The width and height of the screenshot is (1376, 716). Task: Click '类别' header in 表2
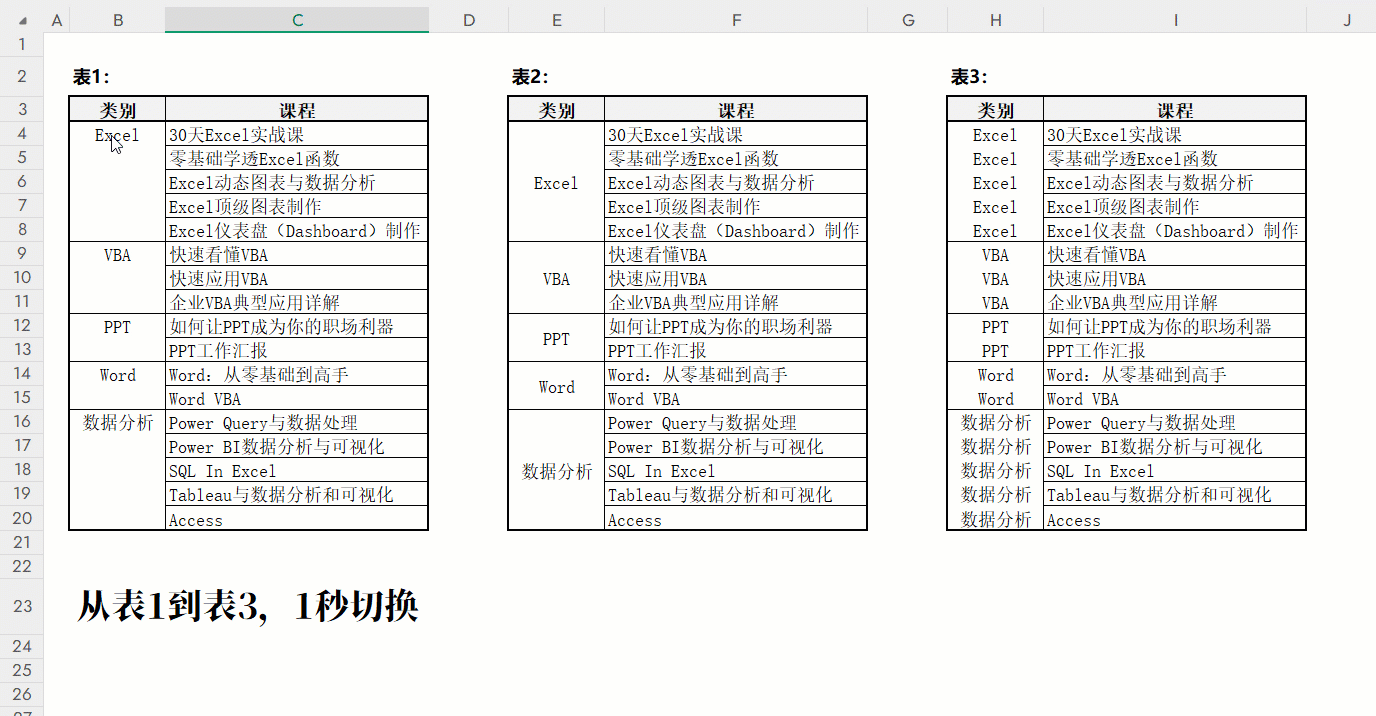pyautogui.click(x=556, y=110)
